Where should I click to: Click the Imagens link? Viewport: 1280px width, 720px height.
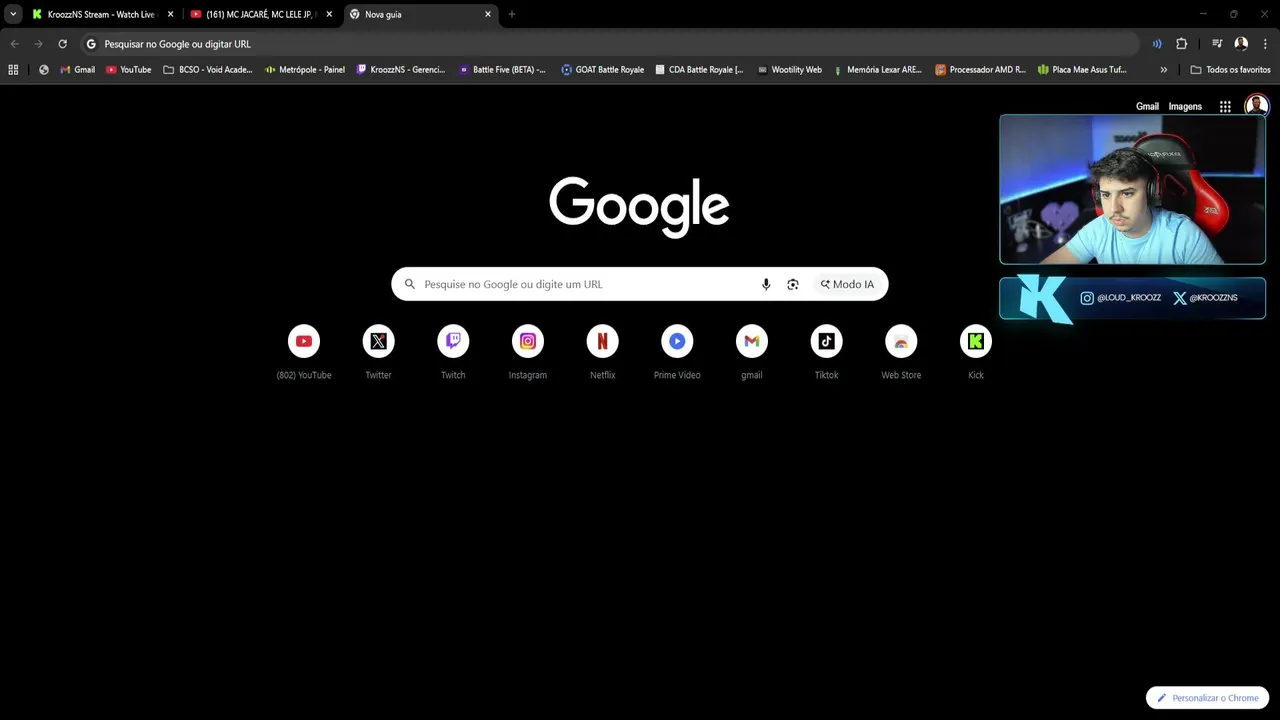pos(1185,106)
